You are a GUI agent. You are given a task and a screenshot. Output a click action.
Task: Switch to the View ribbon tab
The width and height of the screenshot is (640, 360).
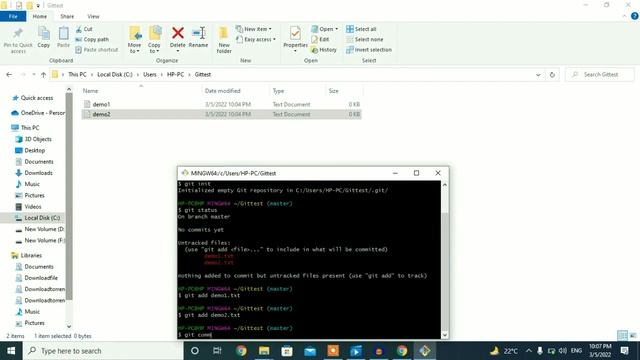pos(93,16)
